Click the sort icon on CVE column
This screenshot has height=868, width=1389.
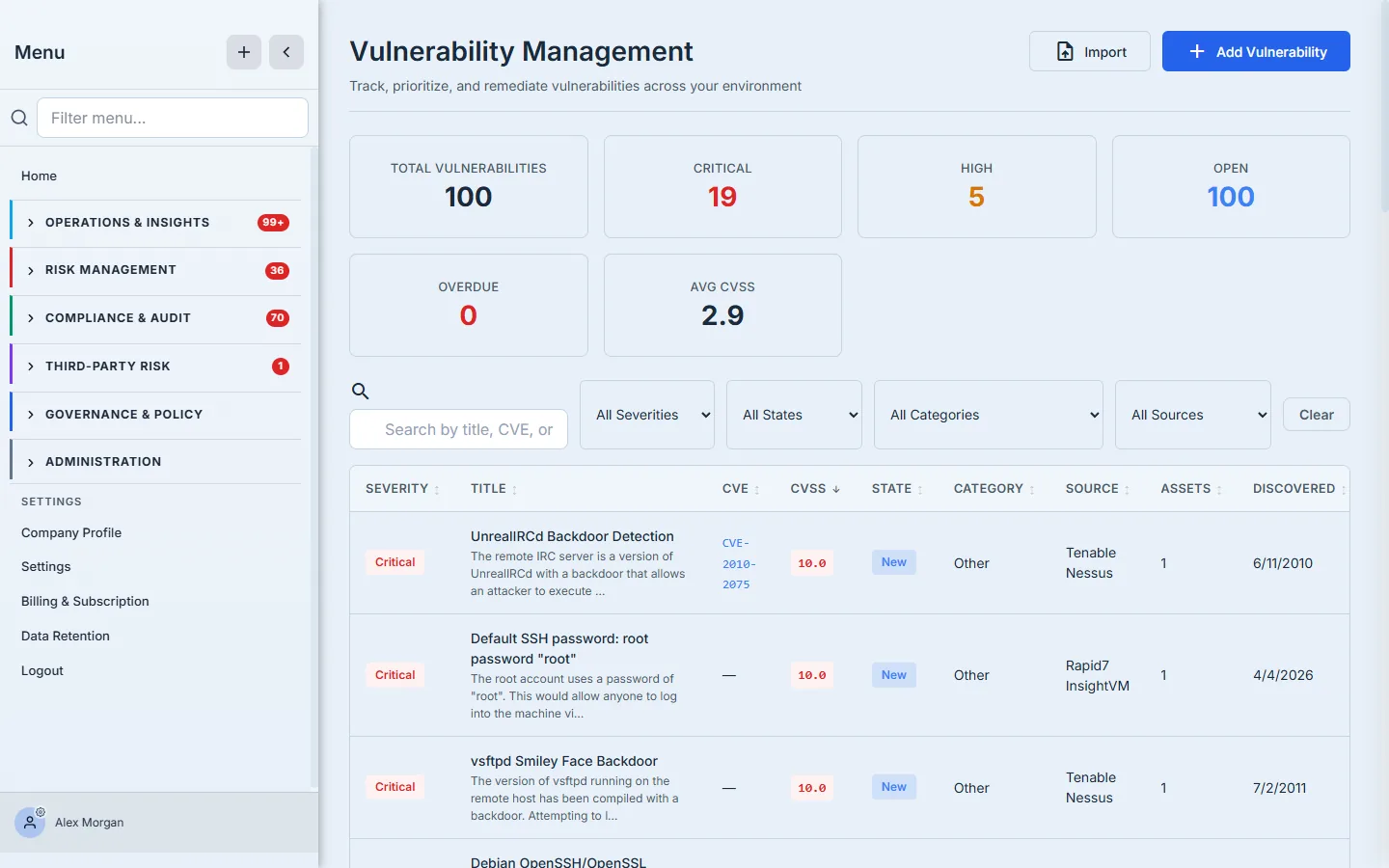[x=756, y=490]
